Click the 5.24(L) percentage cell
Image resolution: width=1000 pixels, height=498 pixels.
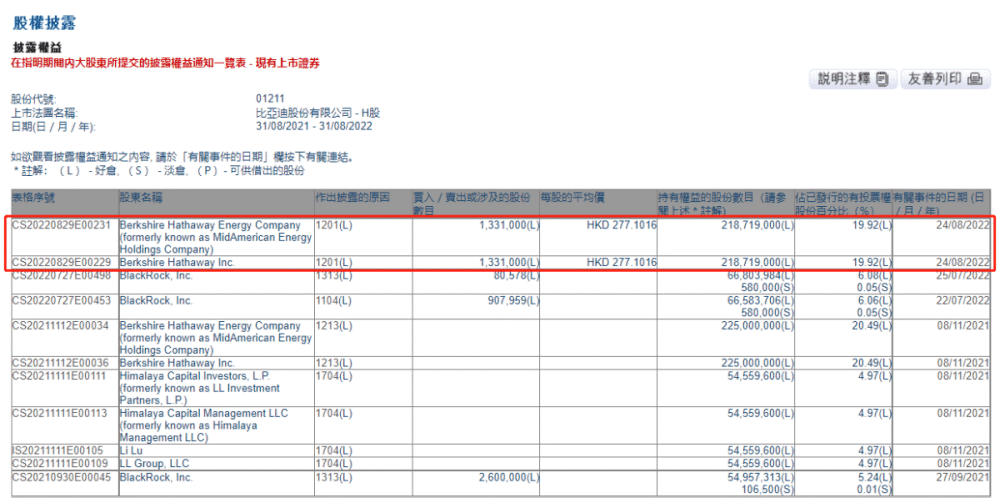pyautogui.click(x=874, y=477)
